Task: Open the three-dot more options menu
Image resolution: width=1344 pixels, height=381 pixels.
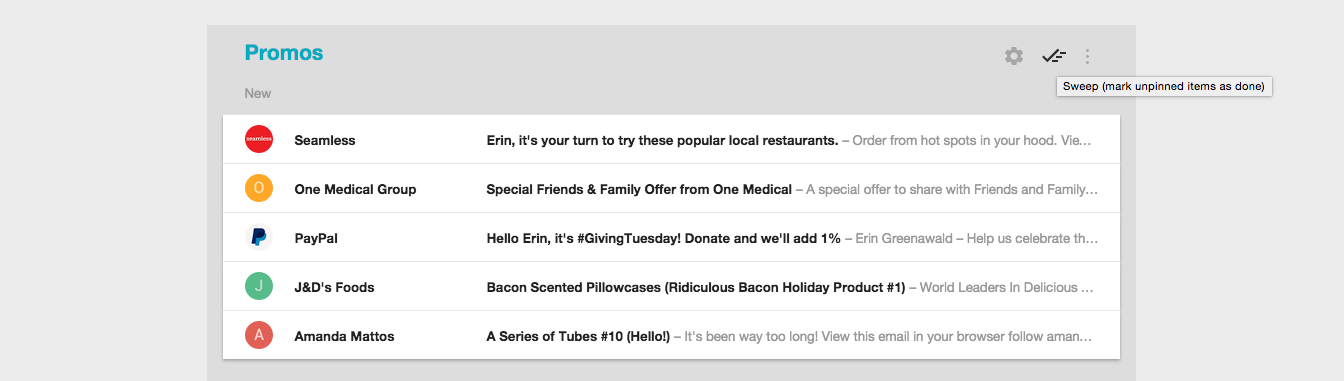Action: pos(1088,57)
